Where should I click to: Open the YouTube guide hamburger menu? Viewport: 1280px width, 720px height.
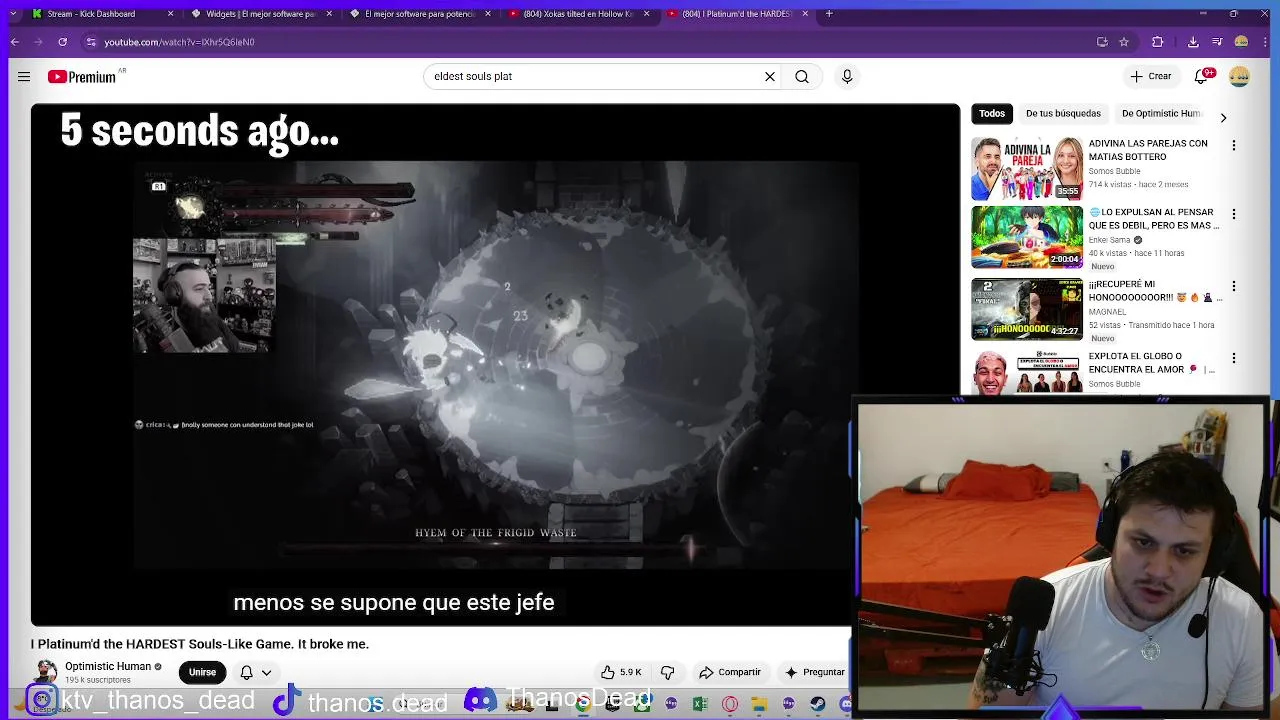[24, 76]
